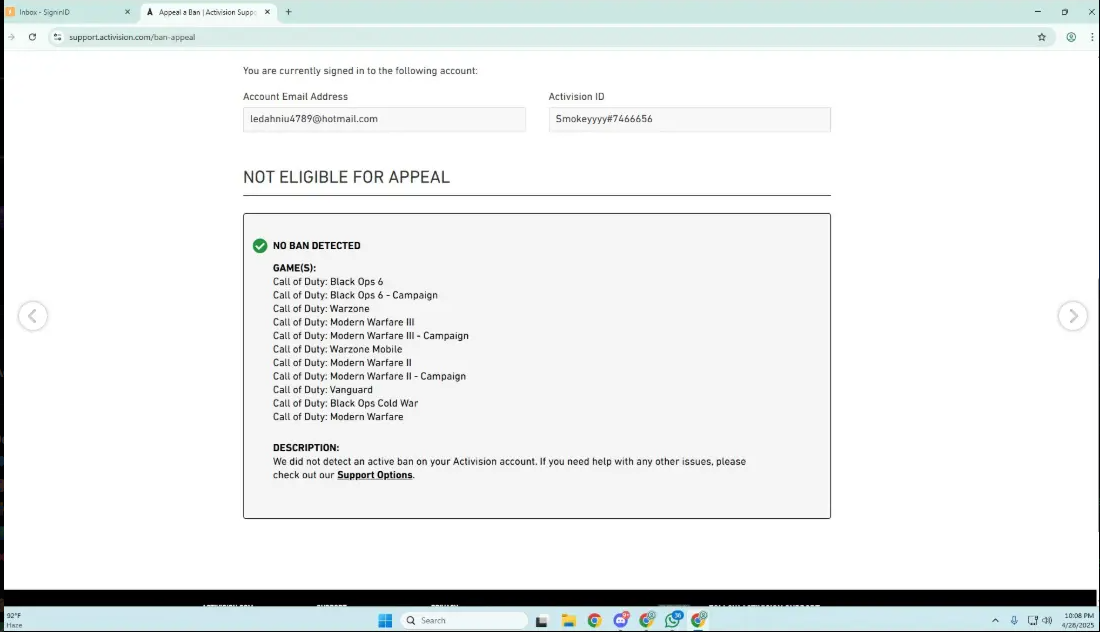Open WhatsApp from the taskbar

pyautogui.click(x=673, y=620)
